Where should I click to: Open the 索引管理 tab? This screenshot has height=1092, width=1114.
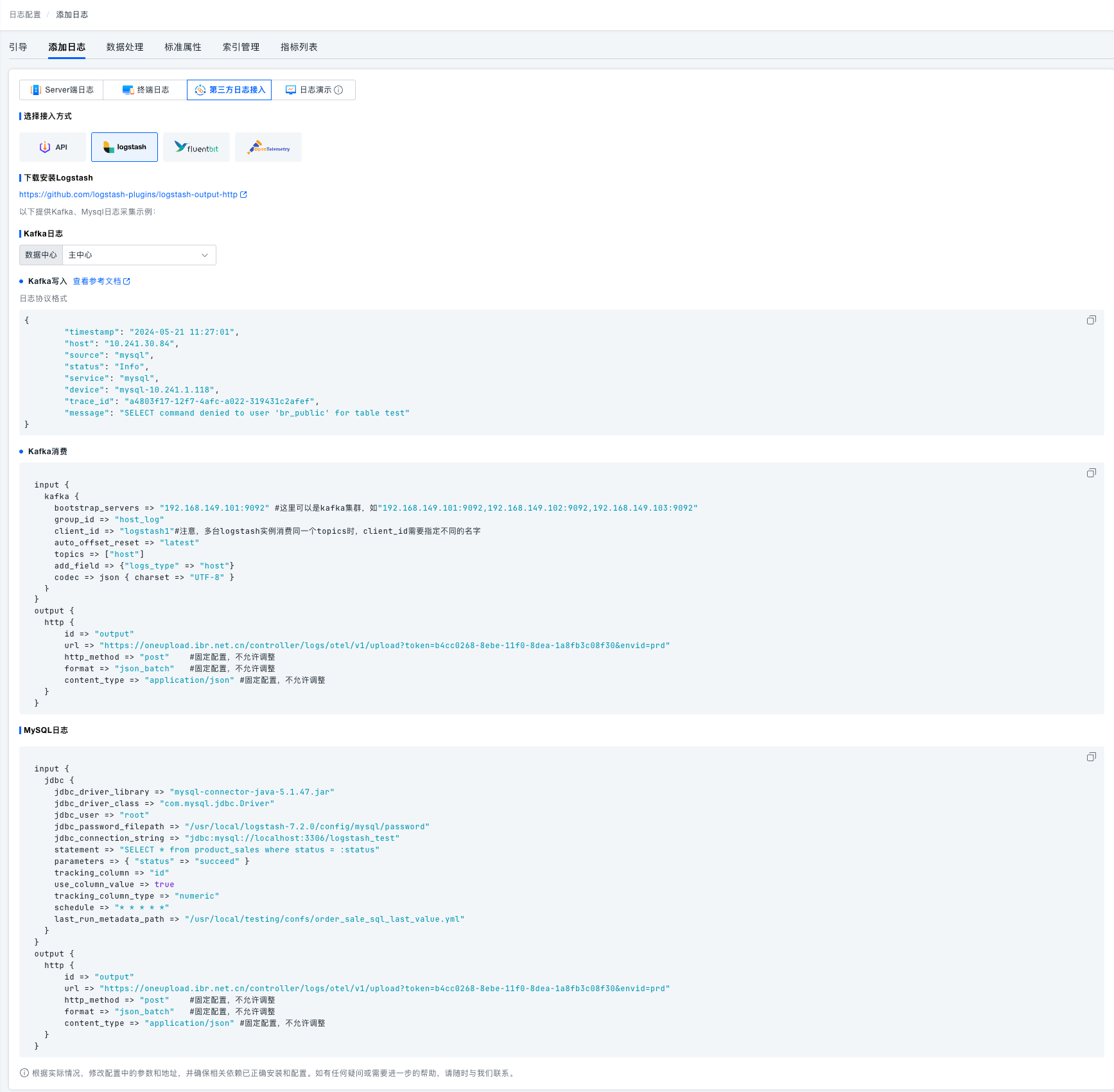point(241,47)
